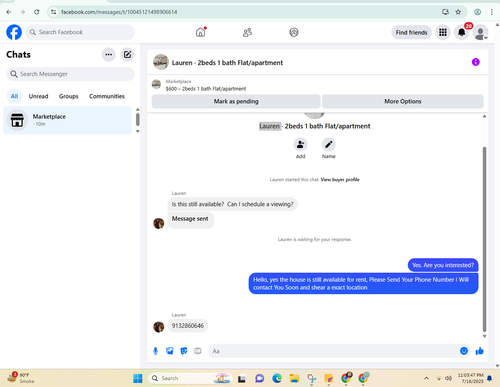
Task: Show hidden system tray icons chevron
Action: [426, 378]
